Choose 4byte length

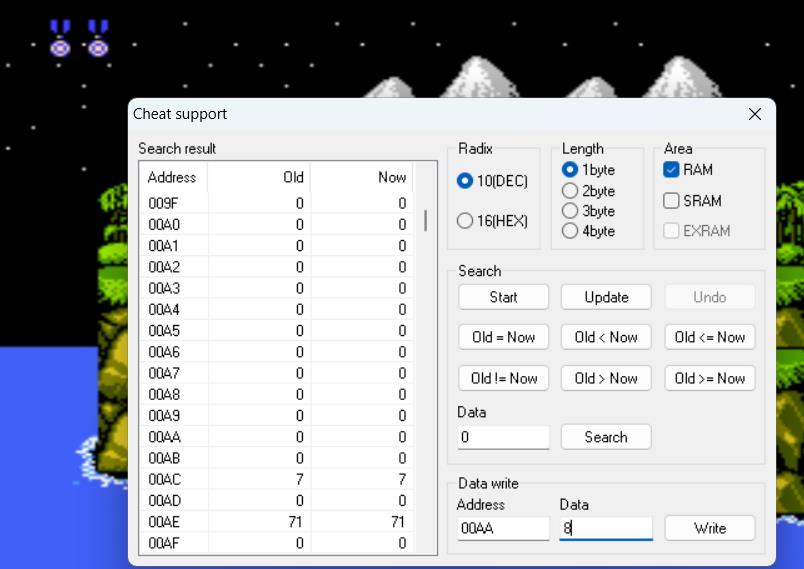tap(588, 231)
